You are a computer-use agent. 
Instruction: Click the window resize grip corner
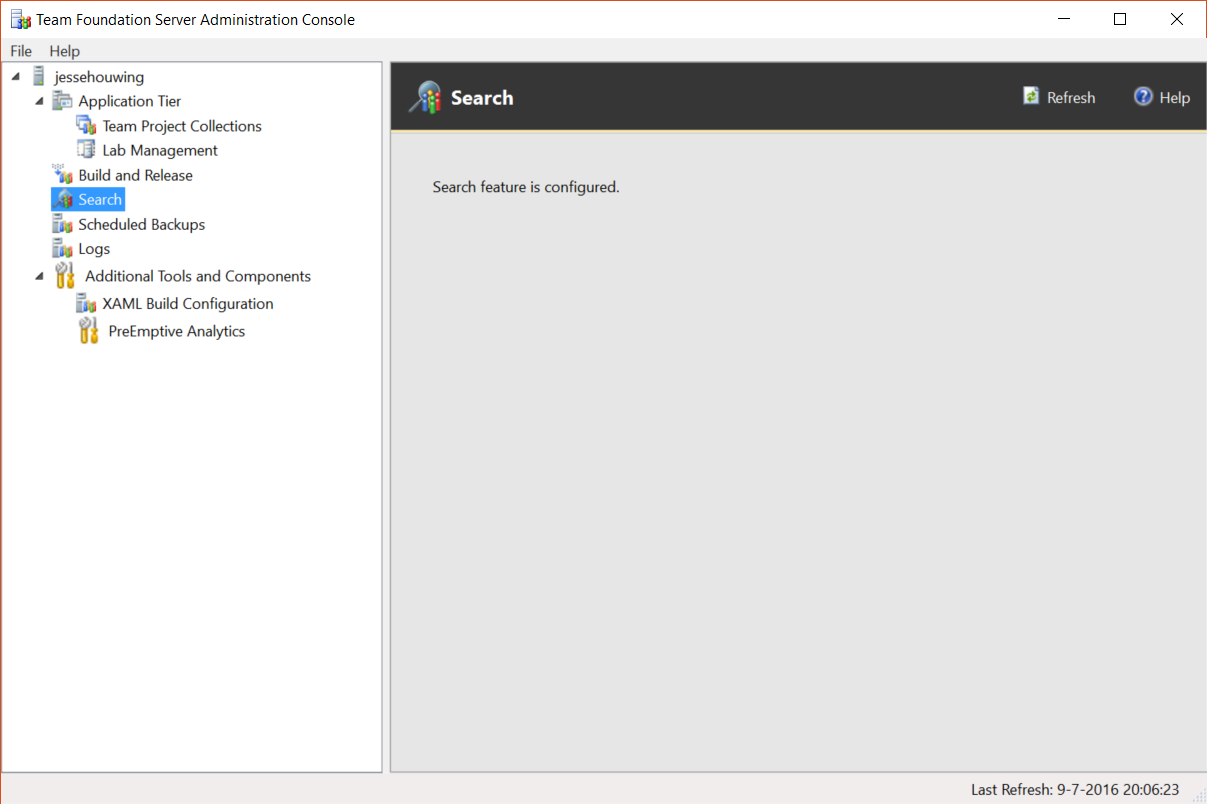1197,794
